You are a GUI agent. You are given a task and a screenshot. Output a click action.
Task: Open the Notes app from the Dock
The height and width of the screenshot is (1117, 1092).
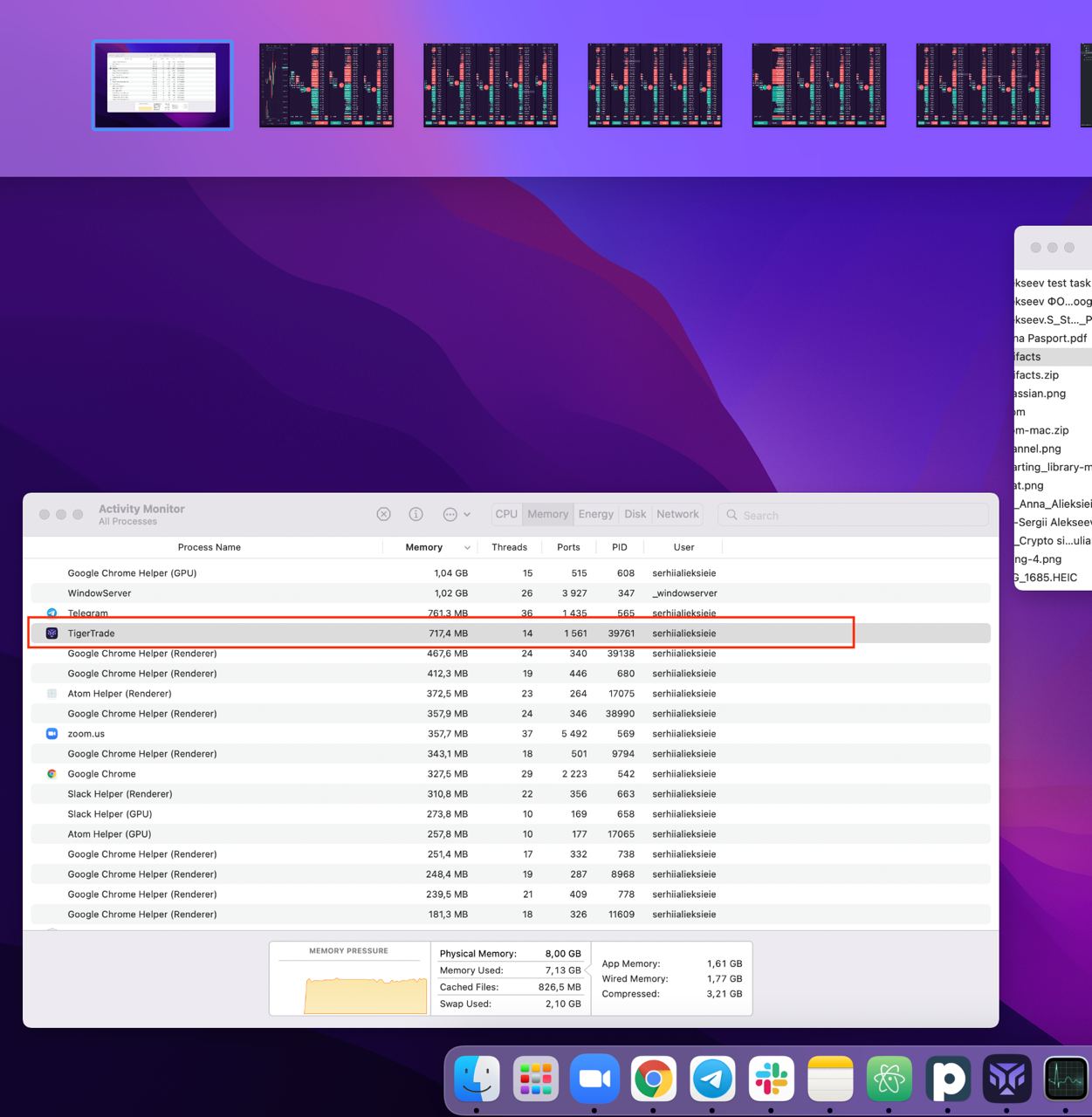(x=829, y=1079)
